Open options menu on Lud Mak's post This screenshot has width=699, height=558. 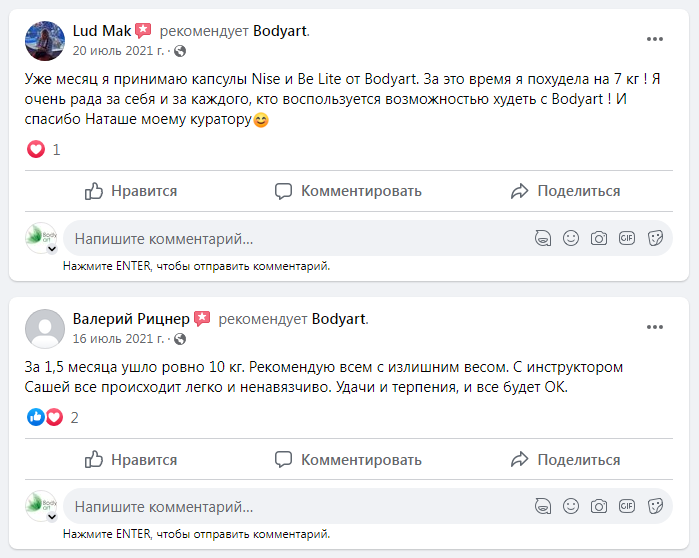point(655,39)
